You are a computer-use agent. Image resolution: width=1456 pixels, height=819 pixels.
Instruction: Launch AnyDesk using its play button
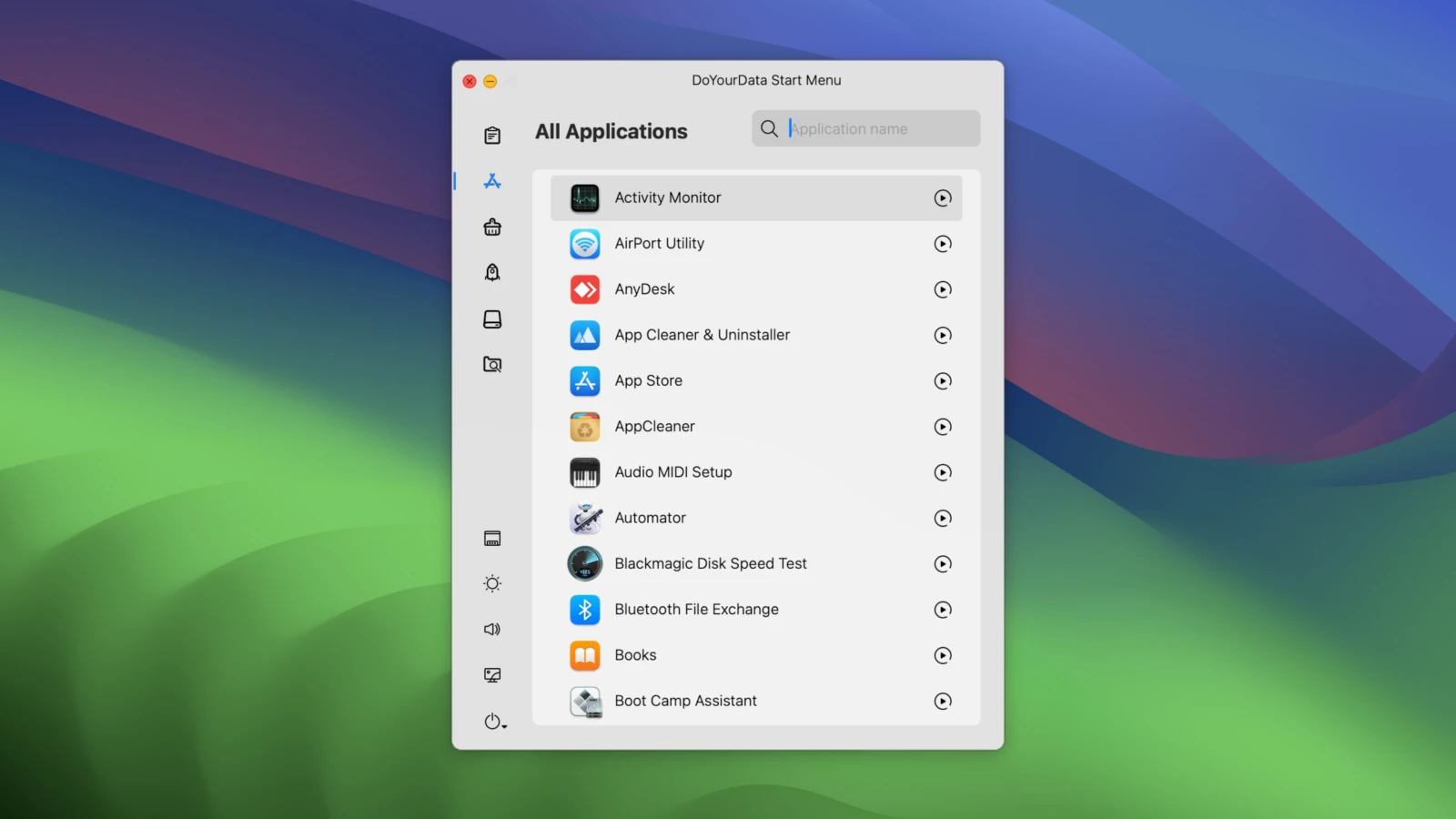[943, 289]
